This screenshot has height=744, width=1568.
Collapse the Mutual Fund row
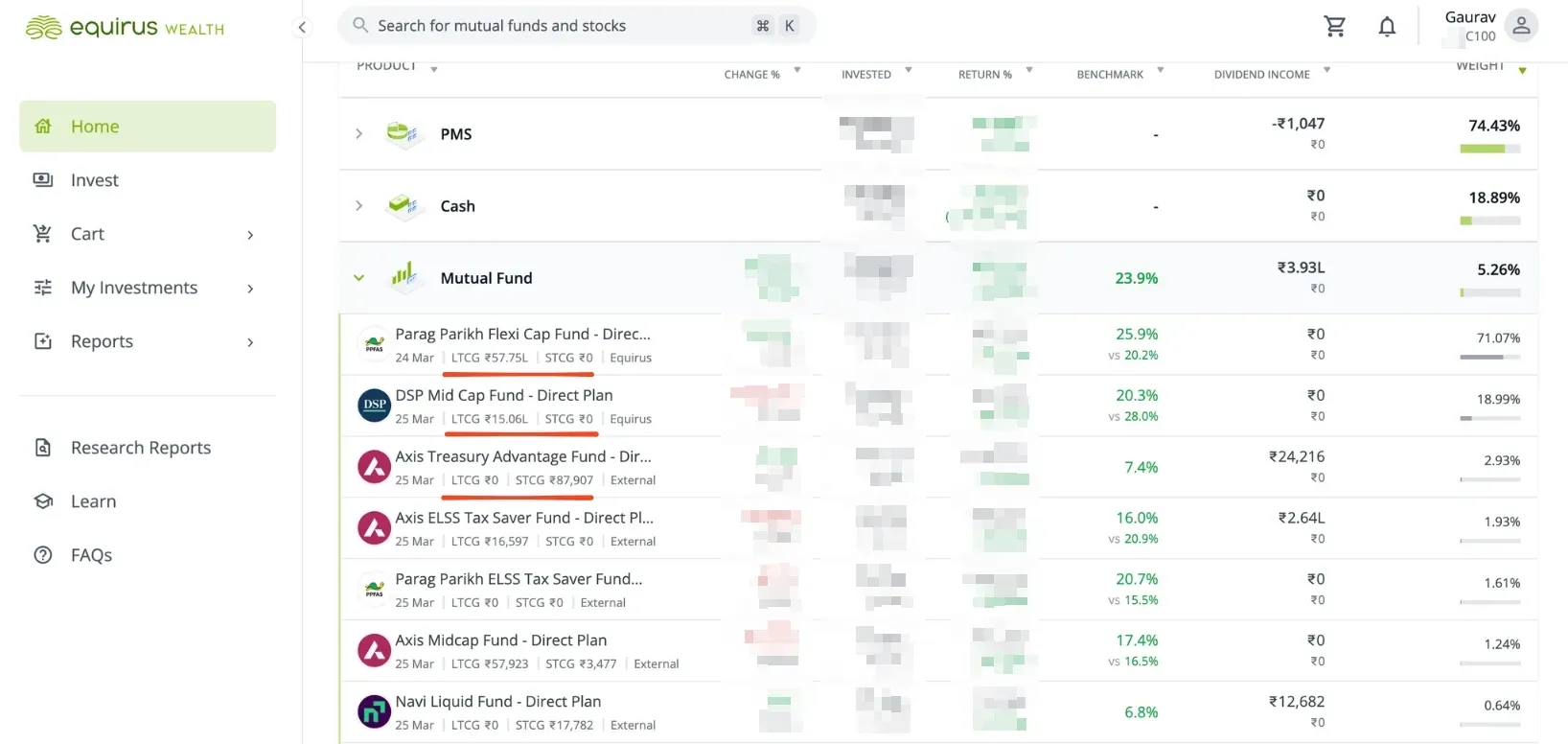(358, 278)
